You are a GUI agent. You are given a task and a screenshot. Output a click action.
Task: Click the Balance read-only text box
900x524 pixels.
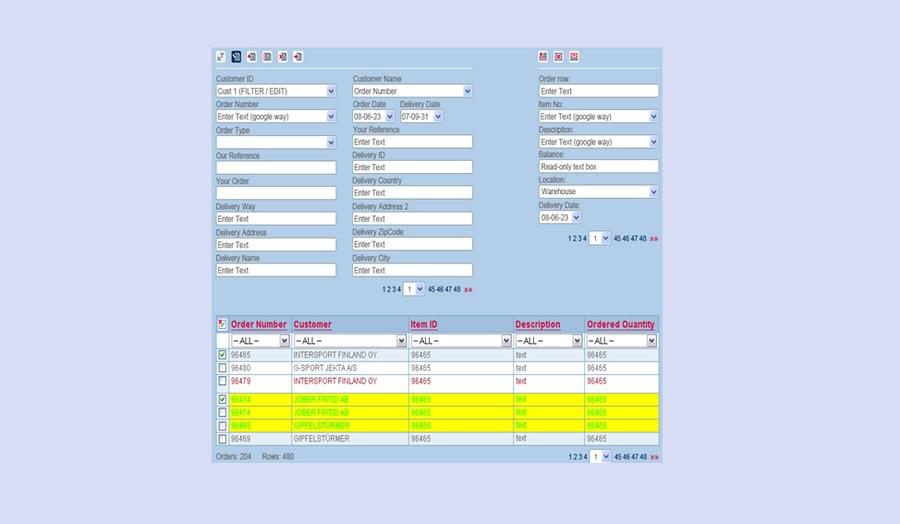click(599, 166)
